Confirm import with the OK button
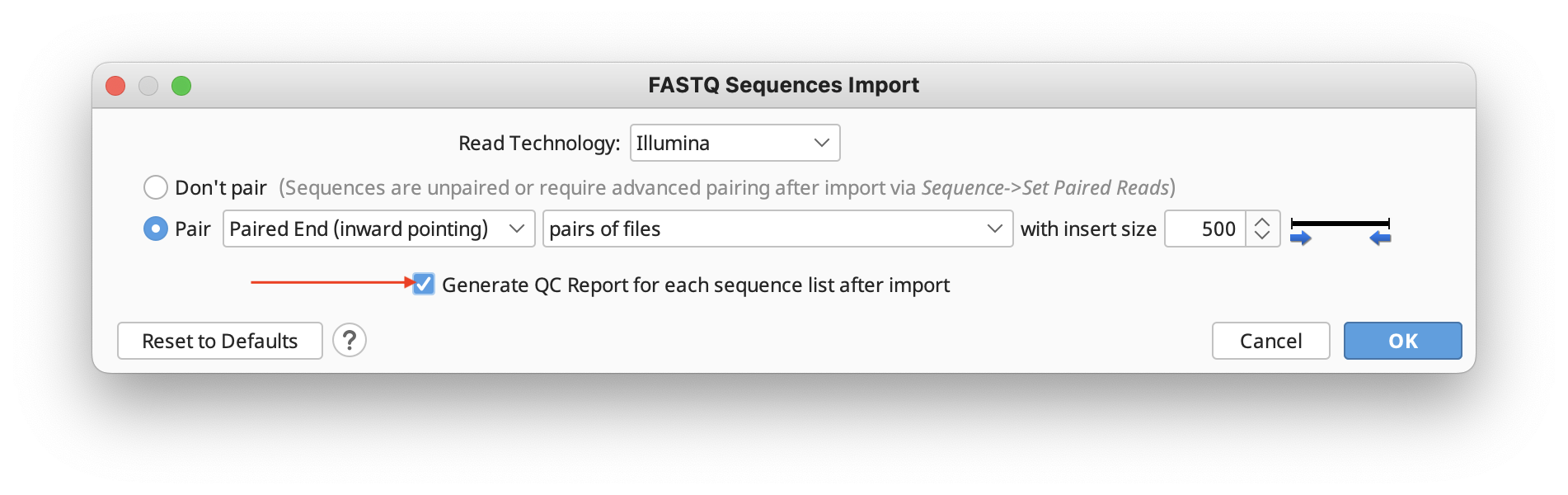The width and height of the screenshot is (1568, 495). click(x=1402, y=341)
